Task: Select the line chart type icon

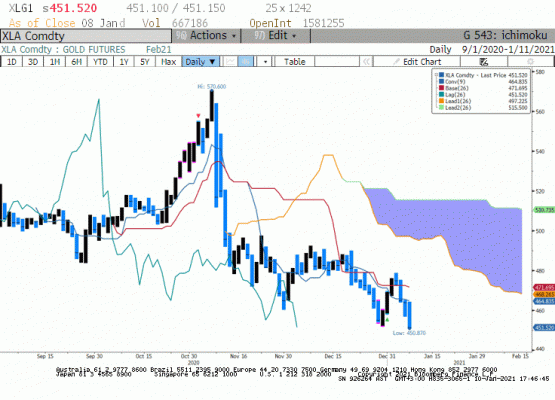Action: click(230, 62)
